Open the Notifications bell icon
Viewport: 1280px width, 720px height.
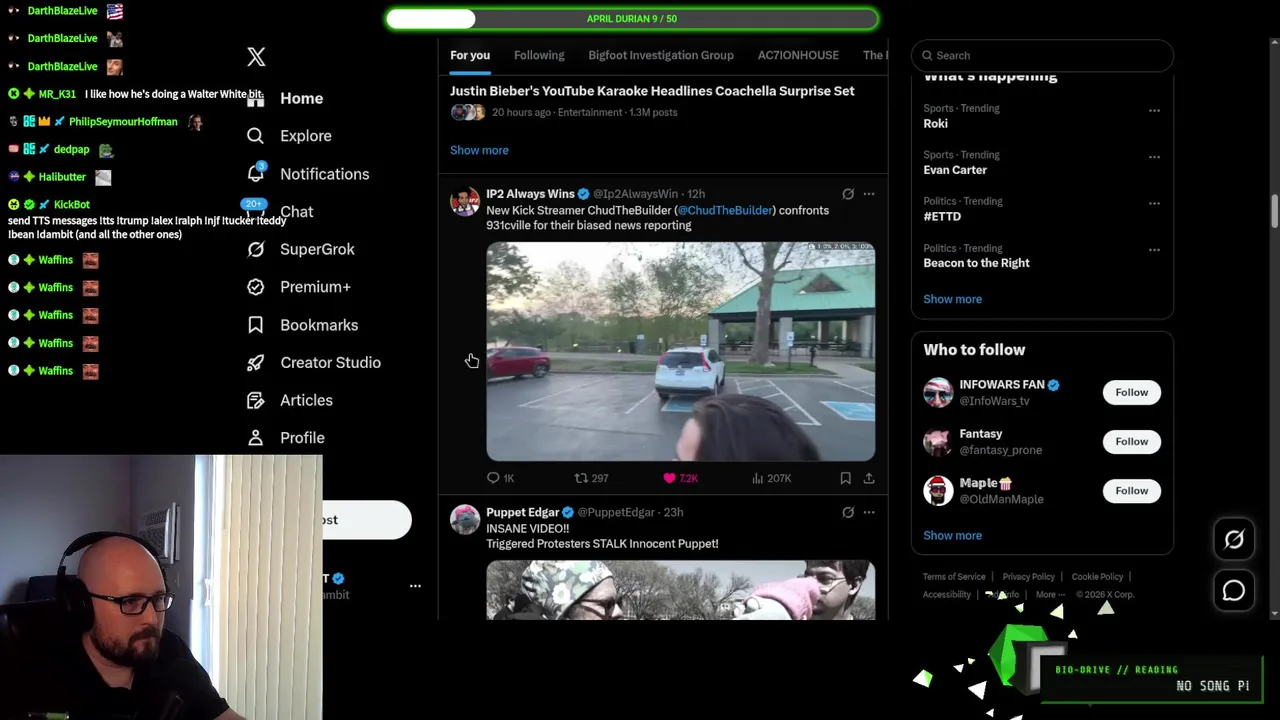[256, 173]
